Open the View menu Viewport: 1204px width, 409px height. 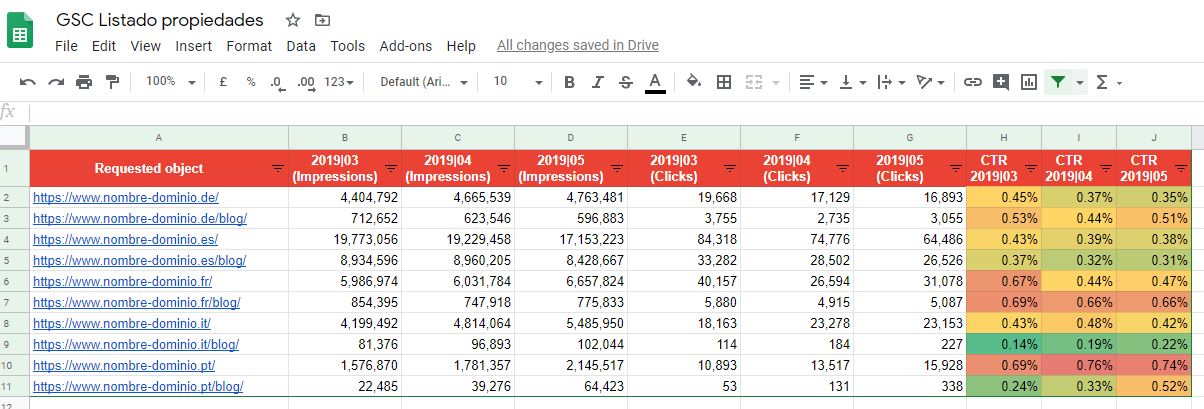pyautogui.click(x=145, y=46)
